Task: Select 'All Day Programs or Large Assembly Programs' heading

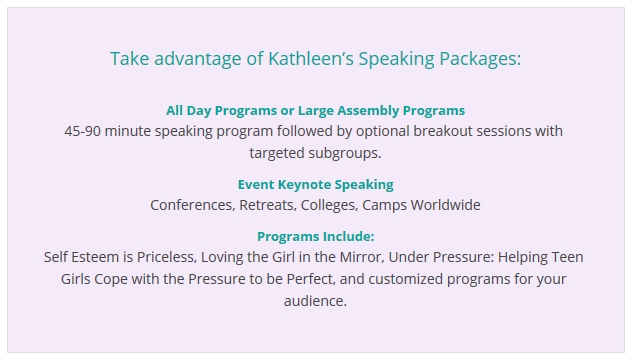Action: [x=316, y=111]
